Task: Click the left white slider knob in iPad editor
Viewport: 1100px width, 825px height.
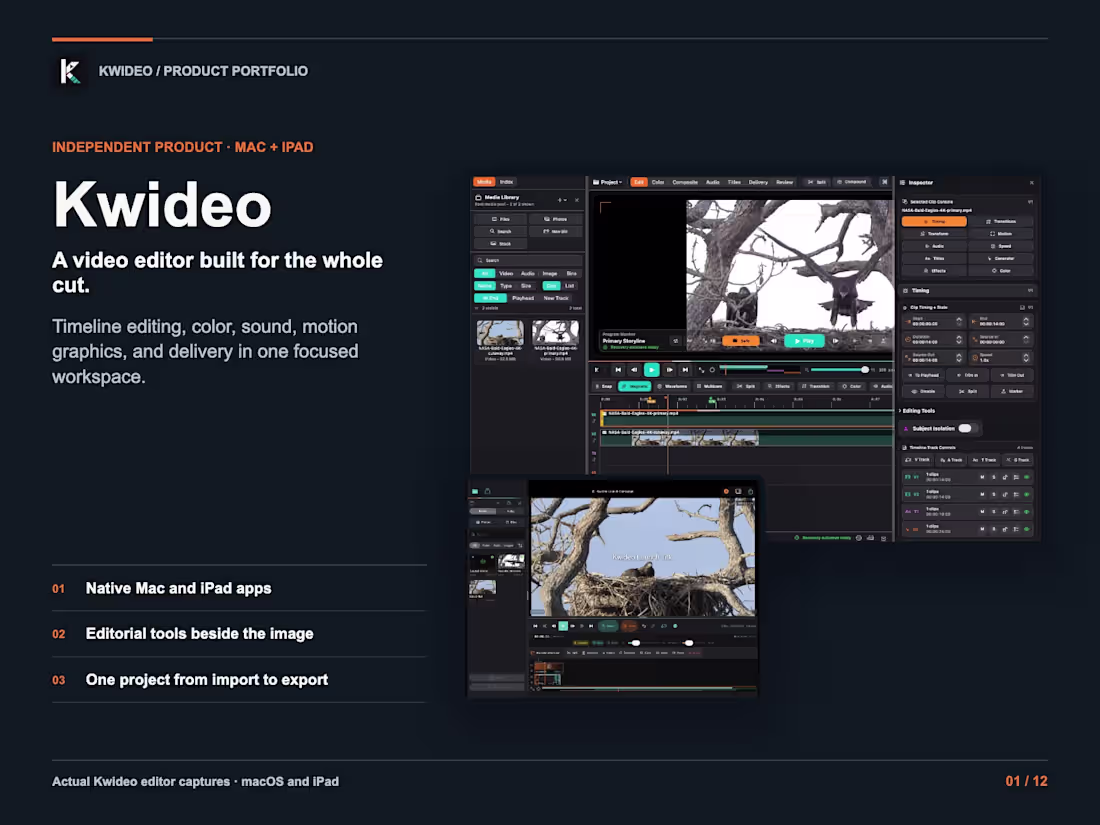Action: 635,643
